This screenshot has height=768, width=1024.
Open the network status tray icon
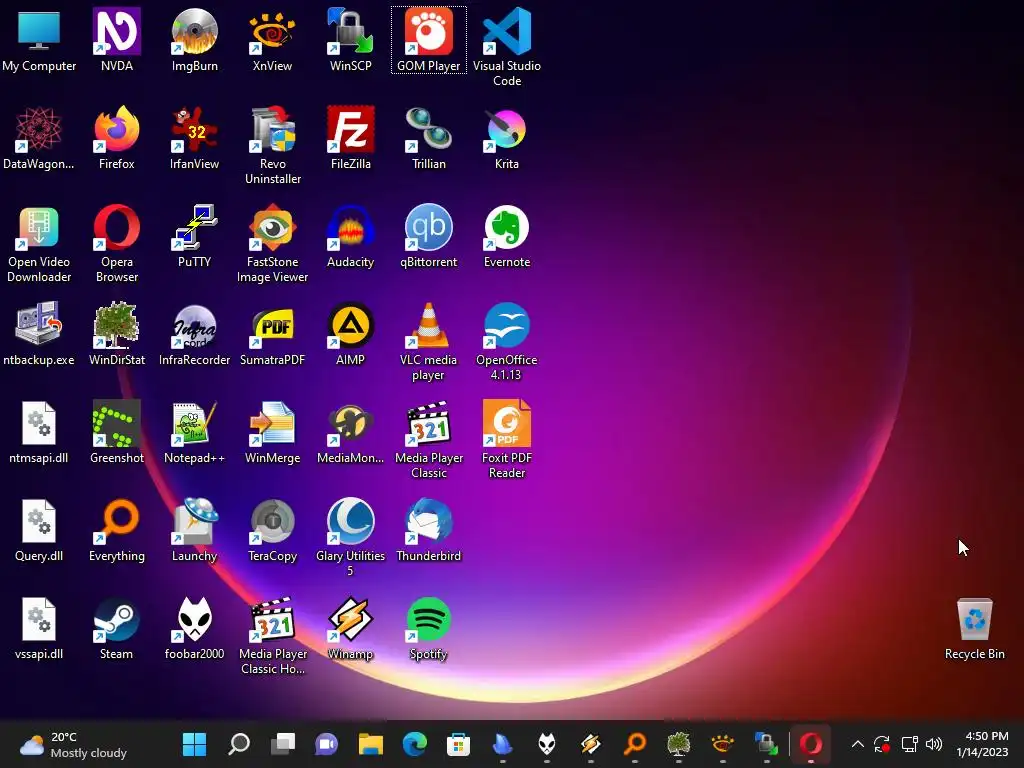[x=909, y=744]
